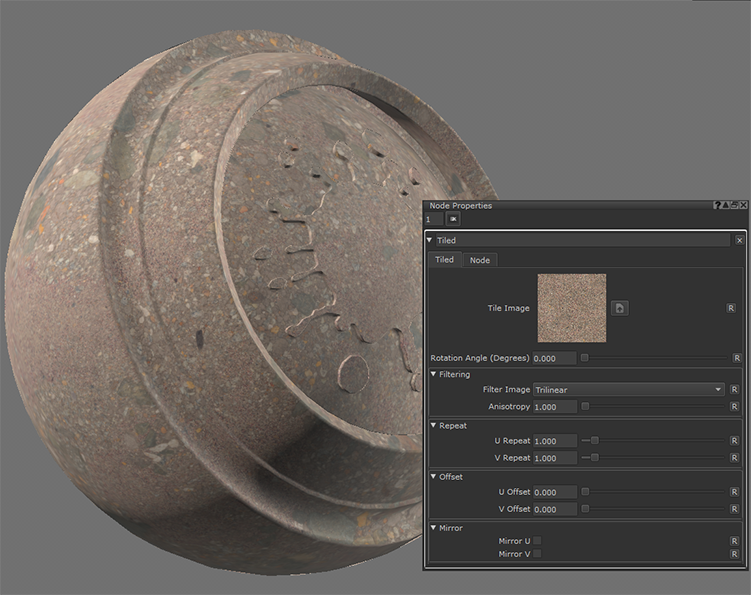The image size is (751, 595).
Task: Close the Tiled node properties with X
Action: (x=739, y=241)
